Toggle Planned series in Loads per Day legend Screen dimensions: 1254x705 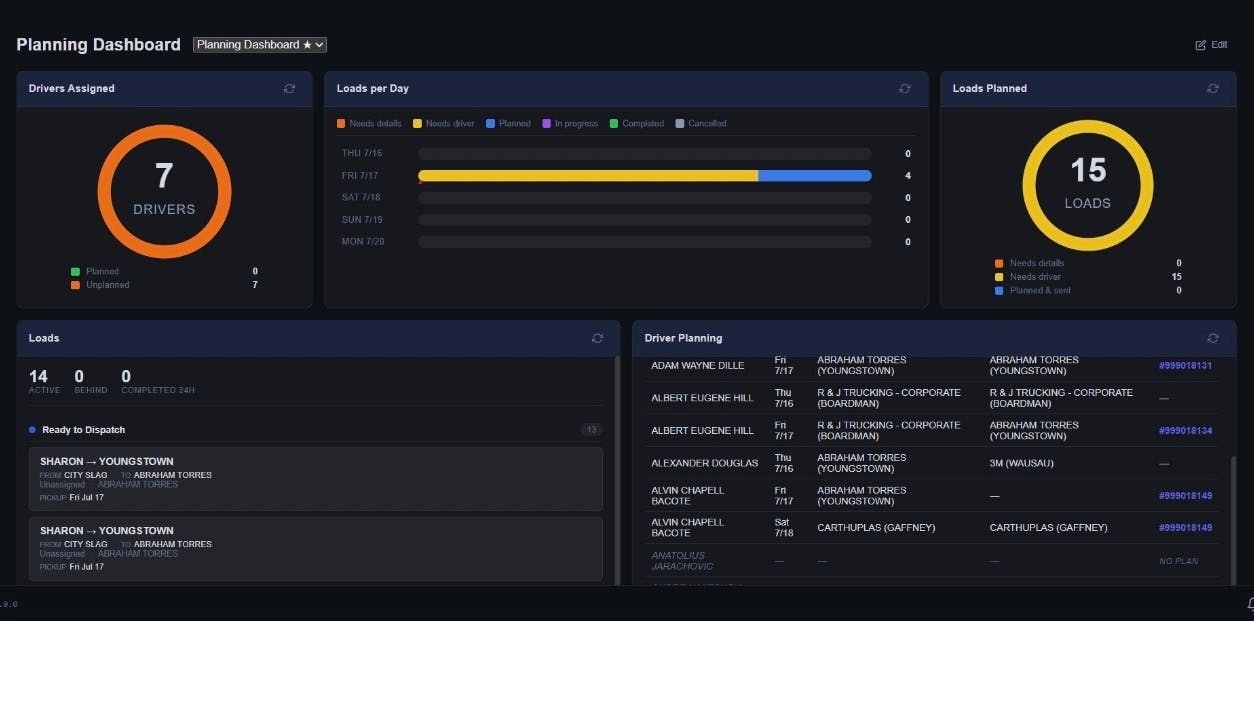pos(508,124)
